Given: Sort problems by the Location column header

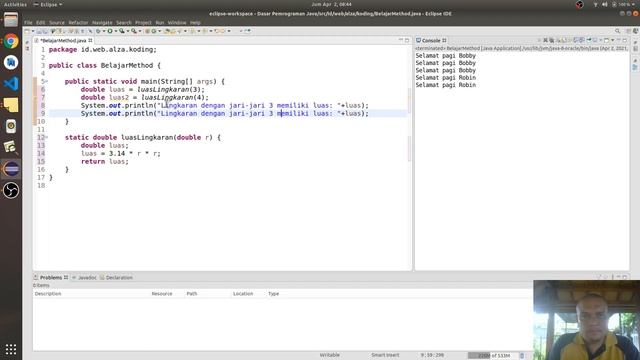Looking at the screenshot, I should tap(248, 294).
